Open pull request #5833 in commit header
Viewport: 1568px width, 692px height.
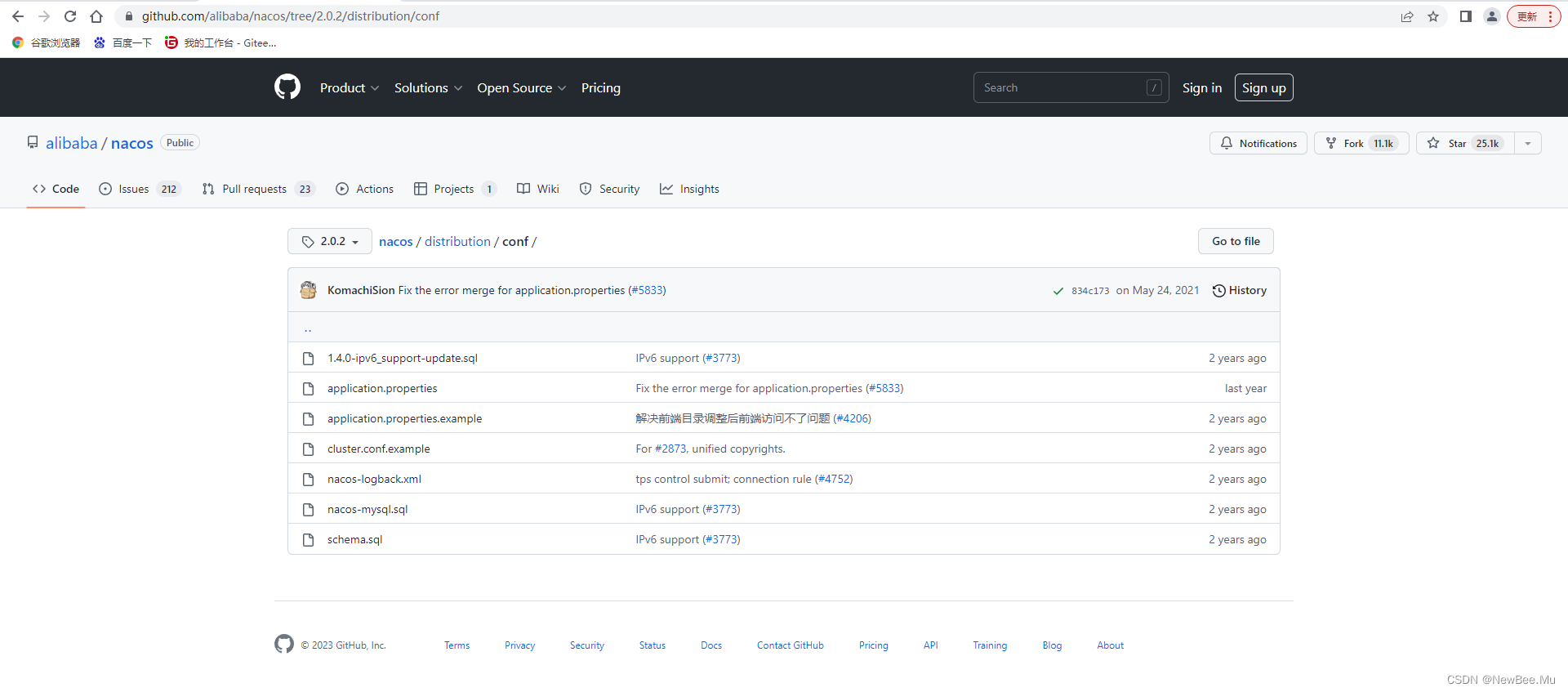click(x=647, y=290)
